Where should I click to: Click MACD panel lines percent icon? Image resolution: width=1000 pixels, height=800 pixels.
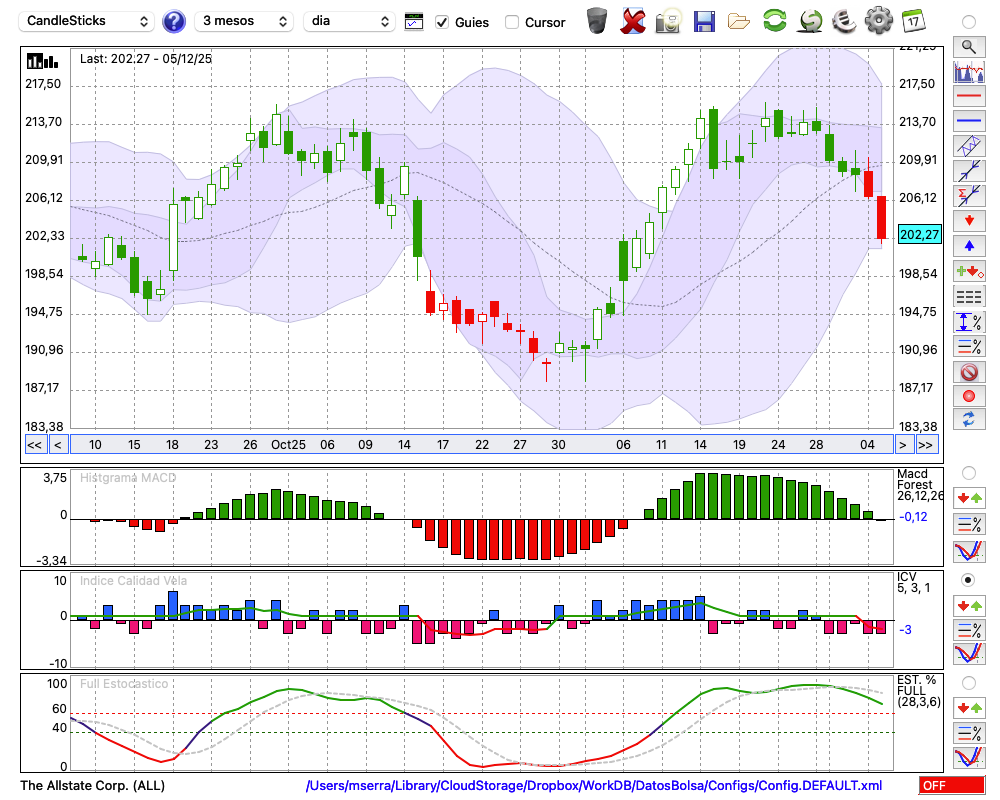click(969, 524)
